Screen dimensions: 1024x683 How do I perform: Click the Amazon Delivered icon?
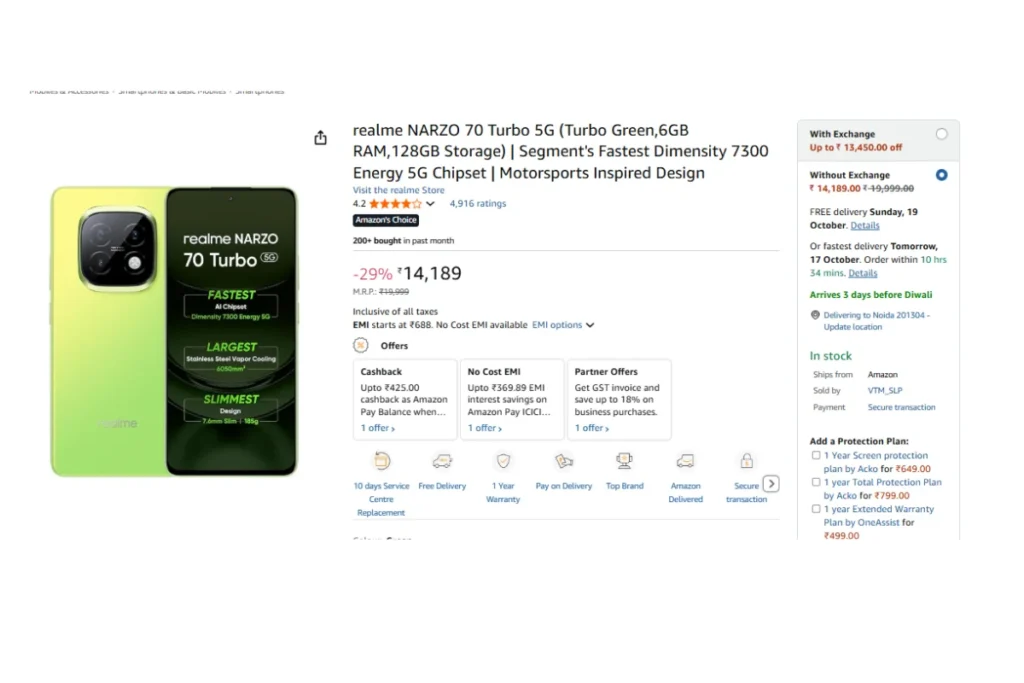click(685, 461)
